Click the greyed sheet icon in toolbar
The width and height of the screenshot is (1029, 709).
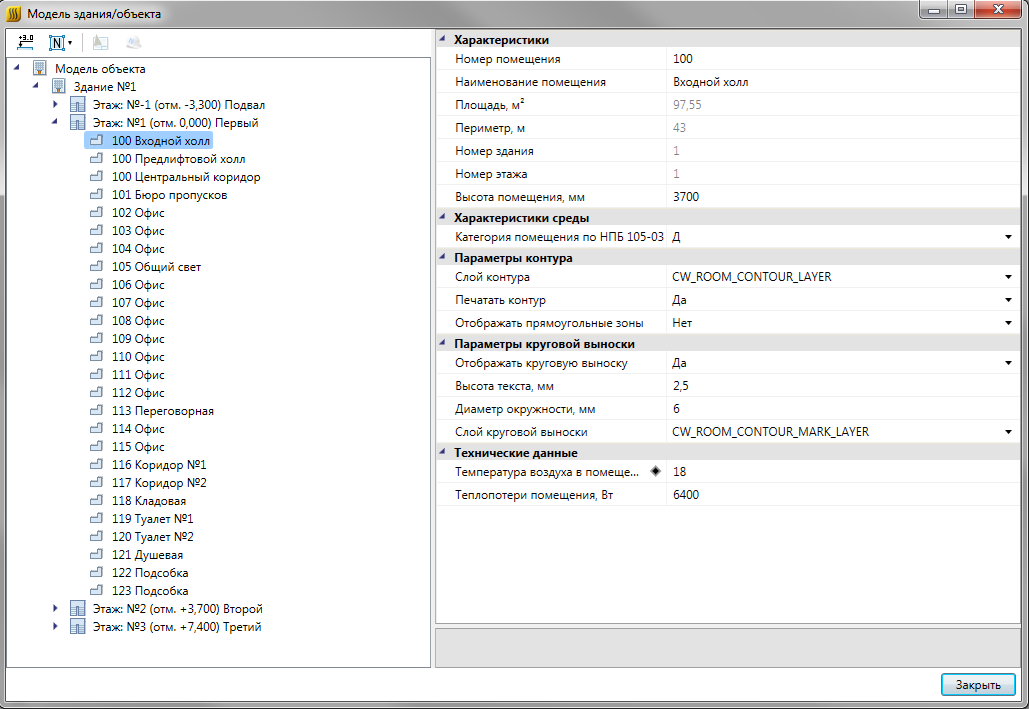click(x=100, y=43)
